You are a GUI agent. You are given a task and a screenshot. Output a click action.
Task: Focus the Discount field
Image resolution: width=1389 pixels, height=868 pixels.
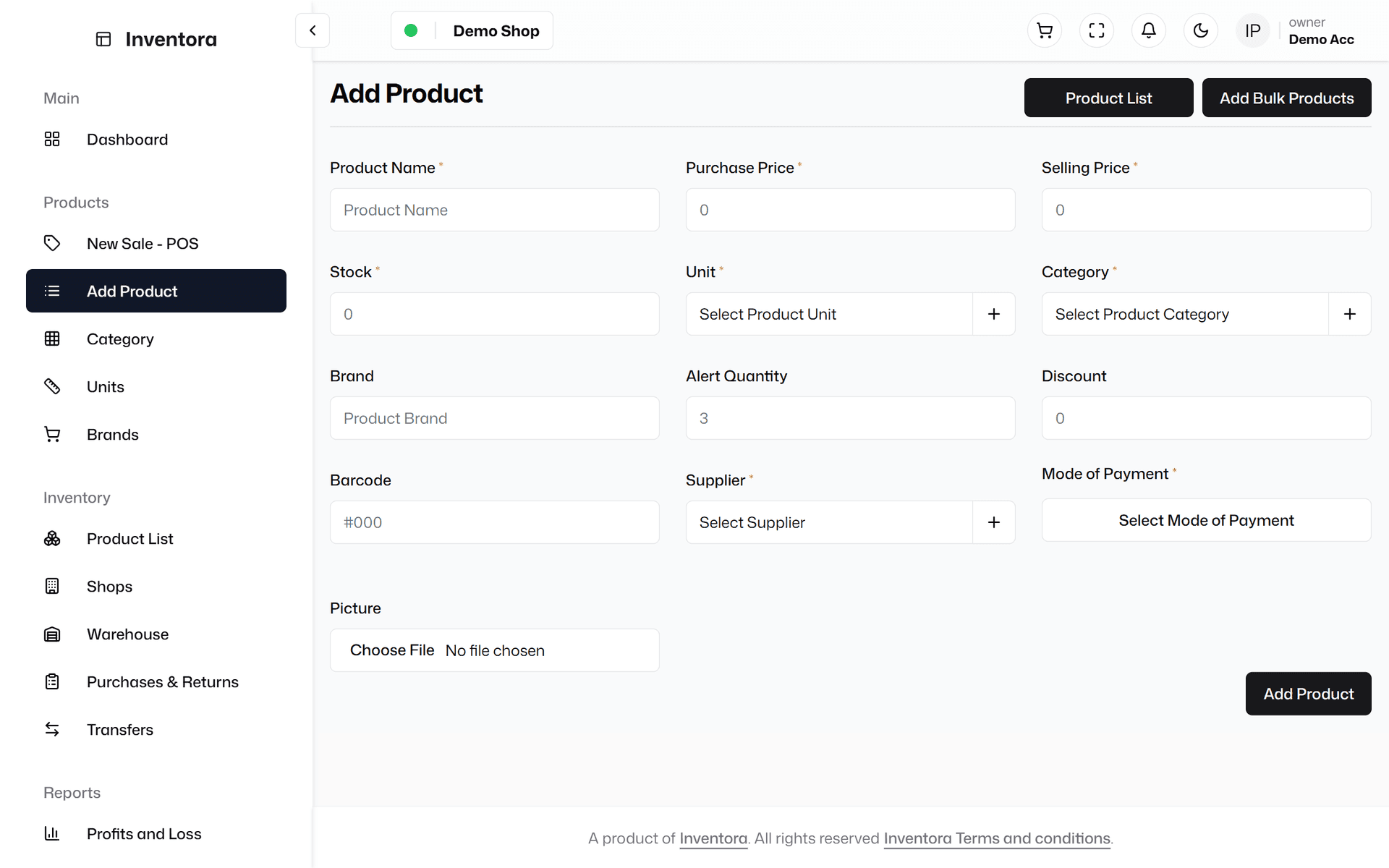click(1207, 418)
